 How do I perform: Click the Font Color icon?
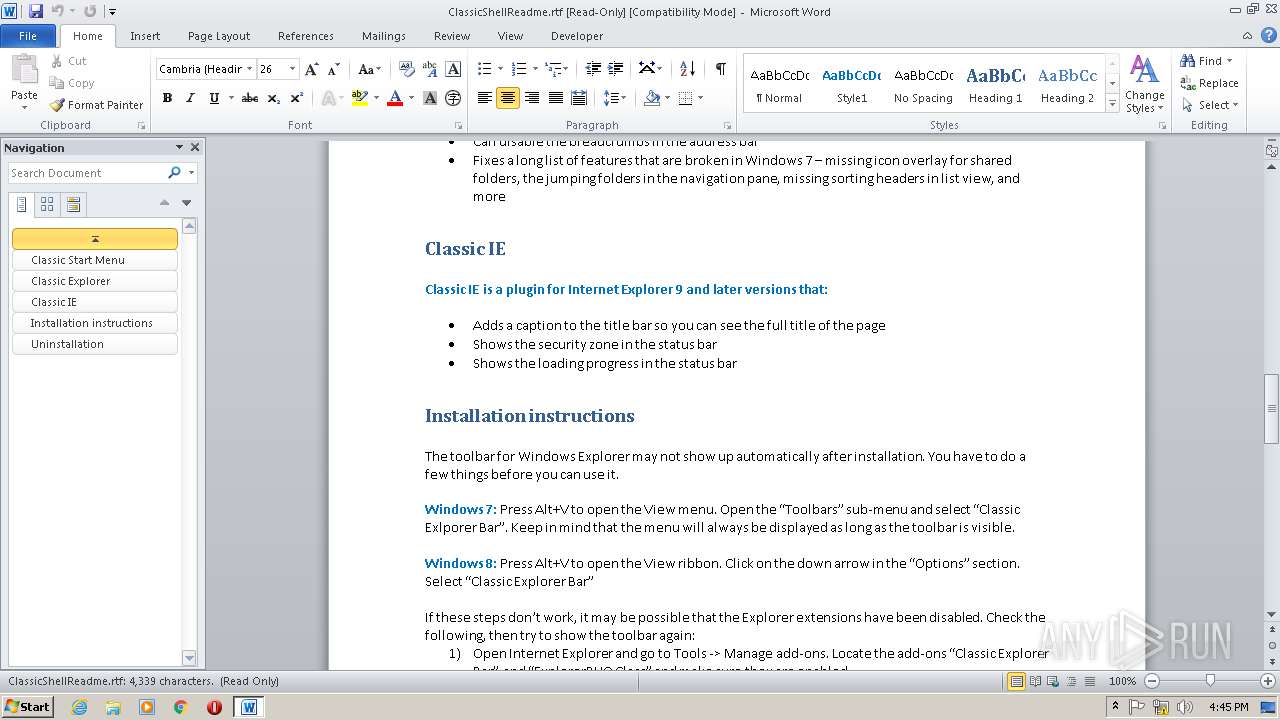tap(395, 98)
